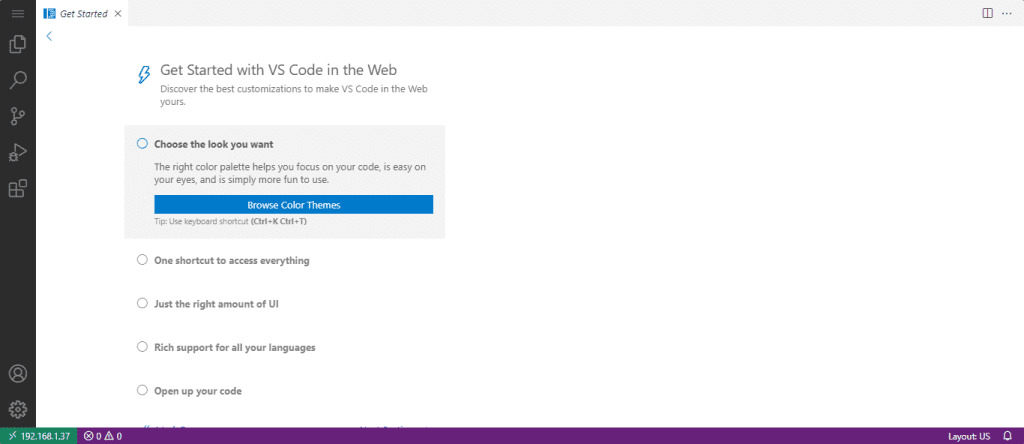The height and width of the screenshot is (444, 1024).
Task: Switch to the Get Started tab
Action: pos(83,14)
